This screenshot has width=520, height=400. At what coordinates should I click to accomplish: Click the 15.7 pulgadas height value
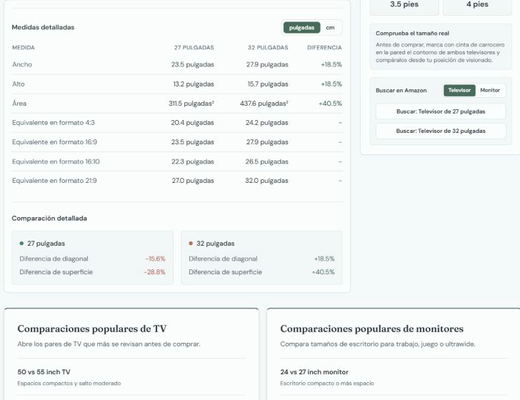coord(268,84)
